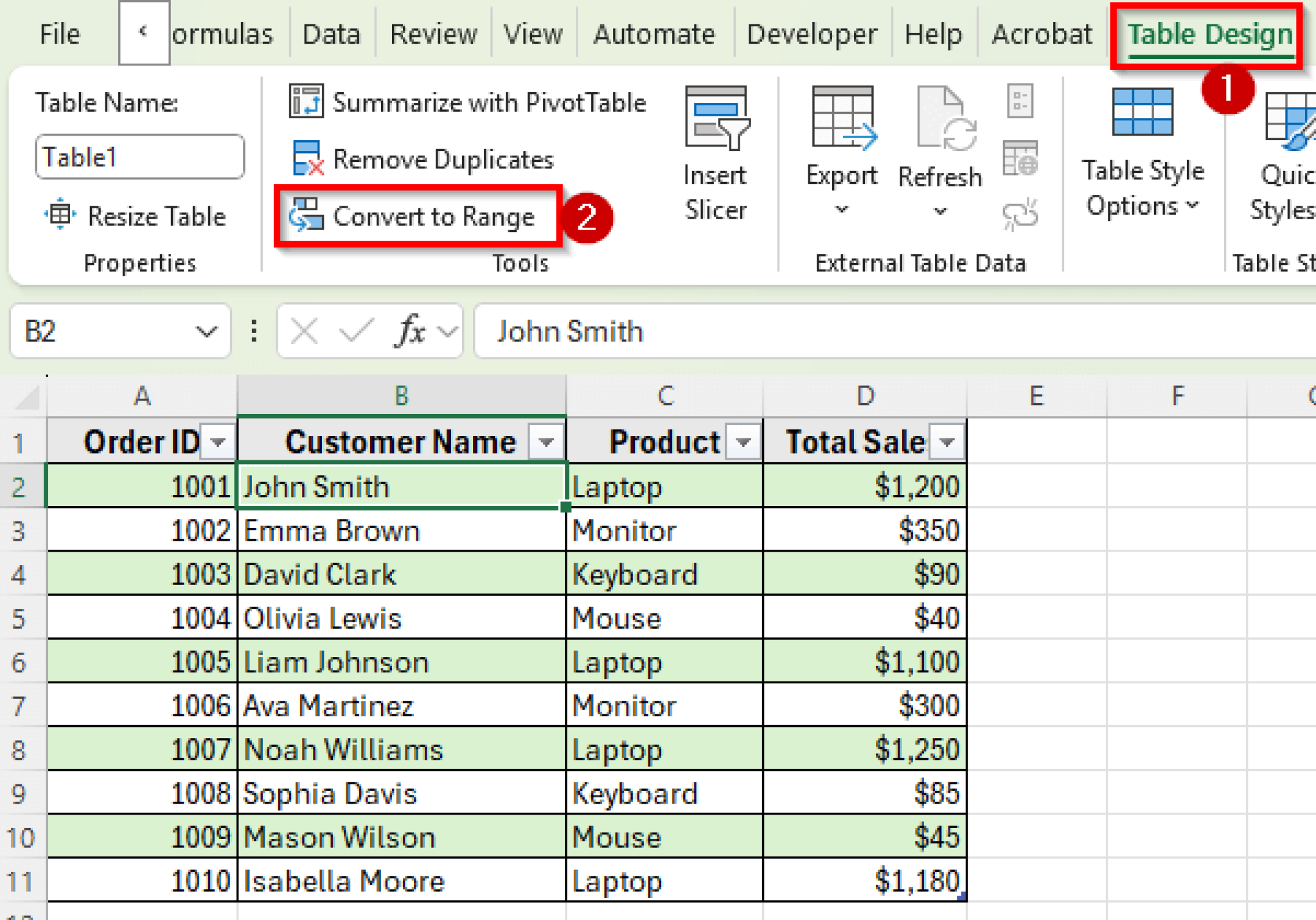This screenshot has width=1316, height=920.
Task: Switch to the Developer tab
Action: (x=812, y=33)
